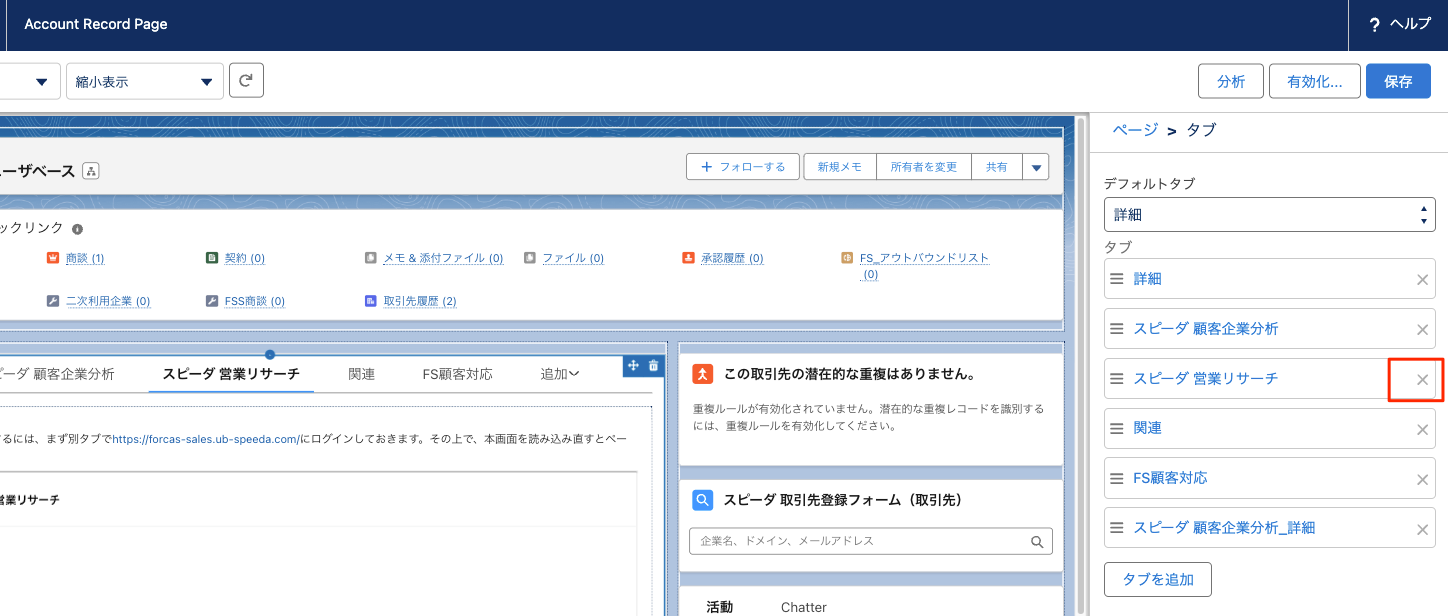
Task: Open the 縮小表示 view dropdown
Action: [x=144, y=82]
